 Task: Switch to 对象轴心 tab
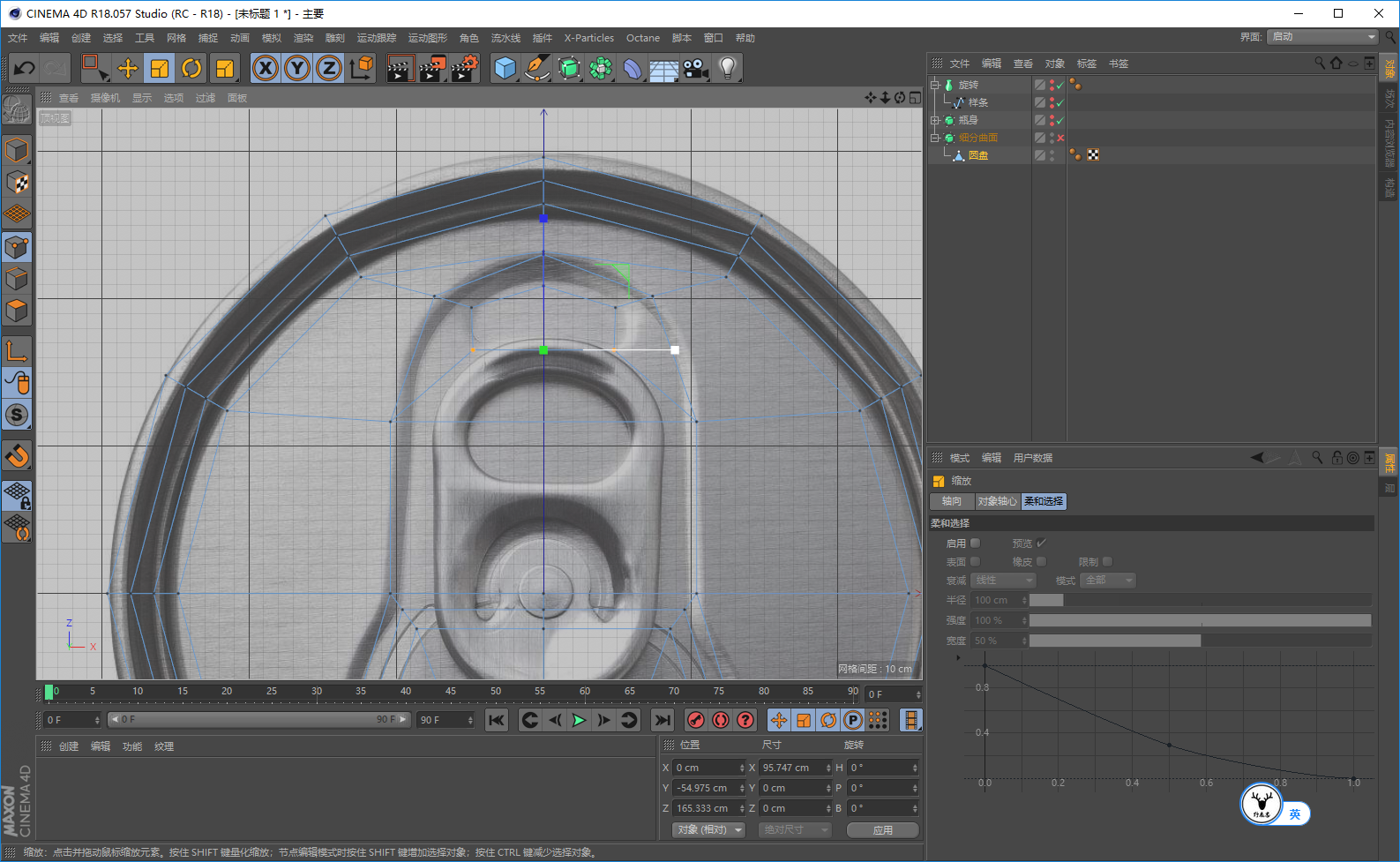(x=997, y=501)
